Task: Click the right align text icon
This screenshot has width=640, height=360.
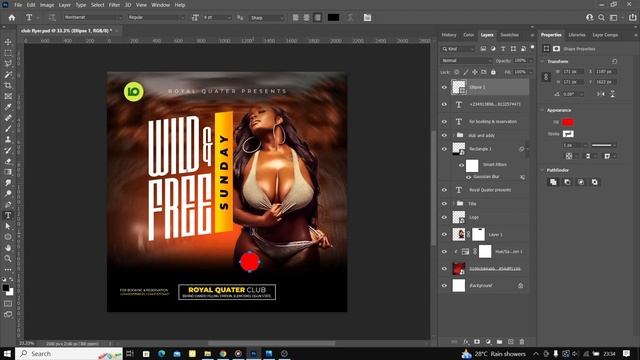Action: click(318, 18)
